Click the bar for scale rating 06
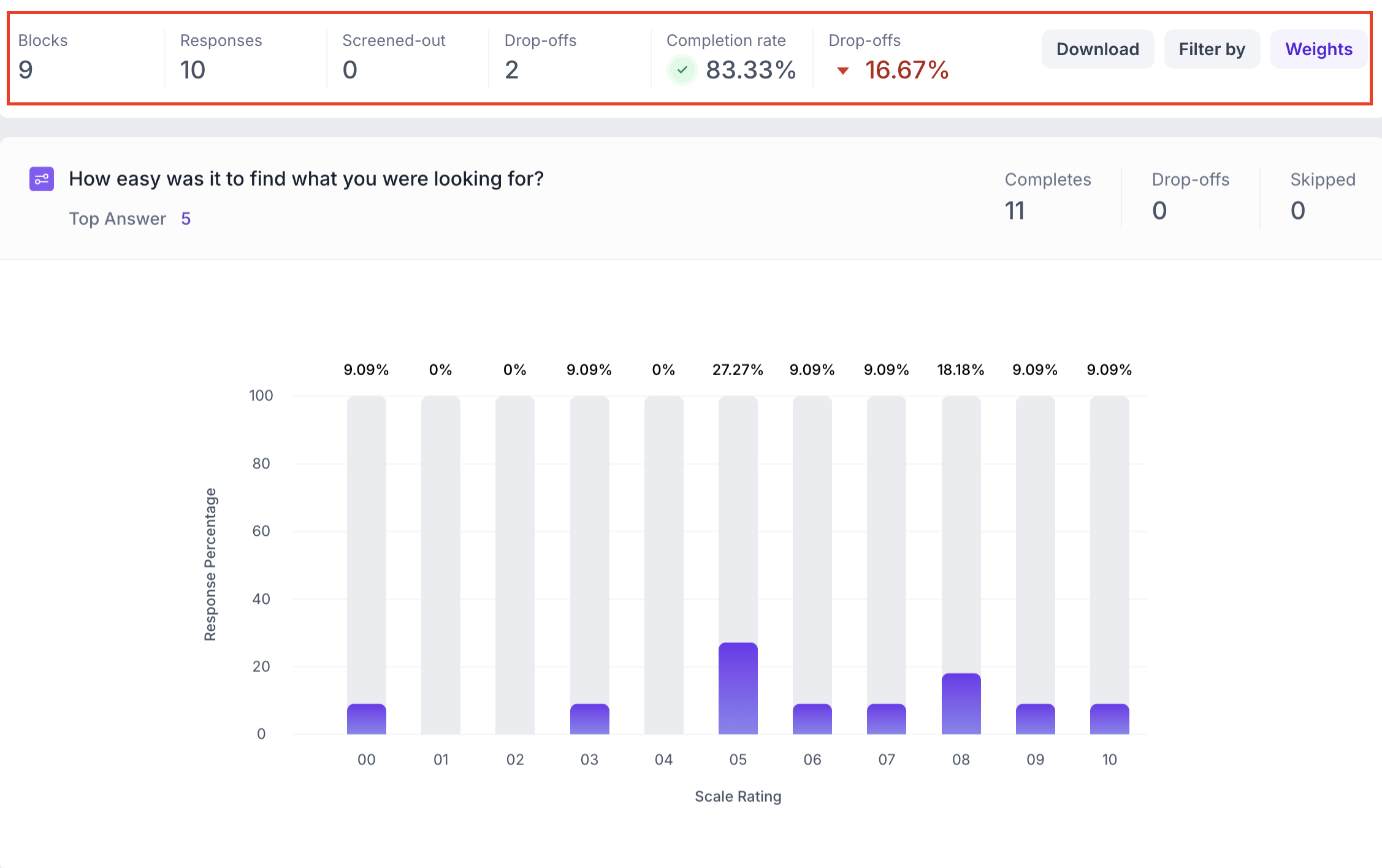Screen dimensions: 1382x868 812,718
